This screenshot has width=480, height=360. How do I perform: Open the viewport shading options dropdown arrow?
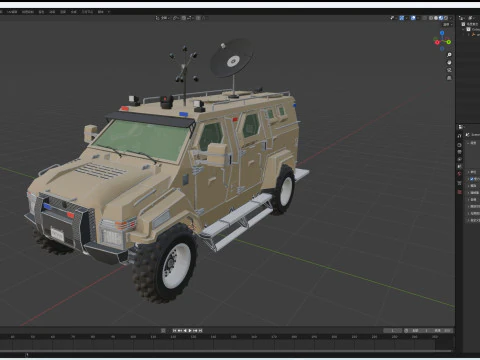coord(451,18)
